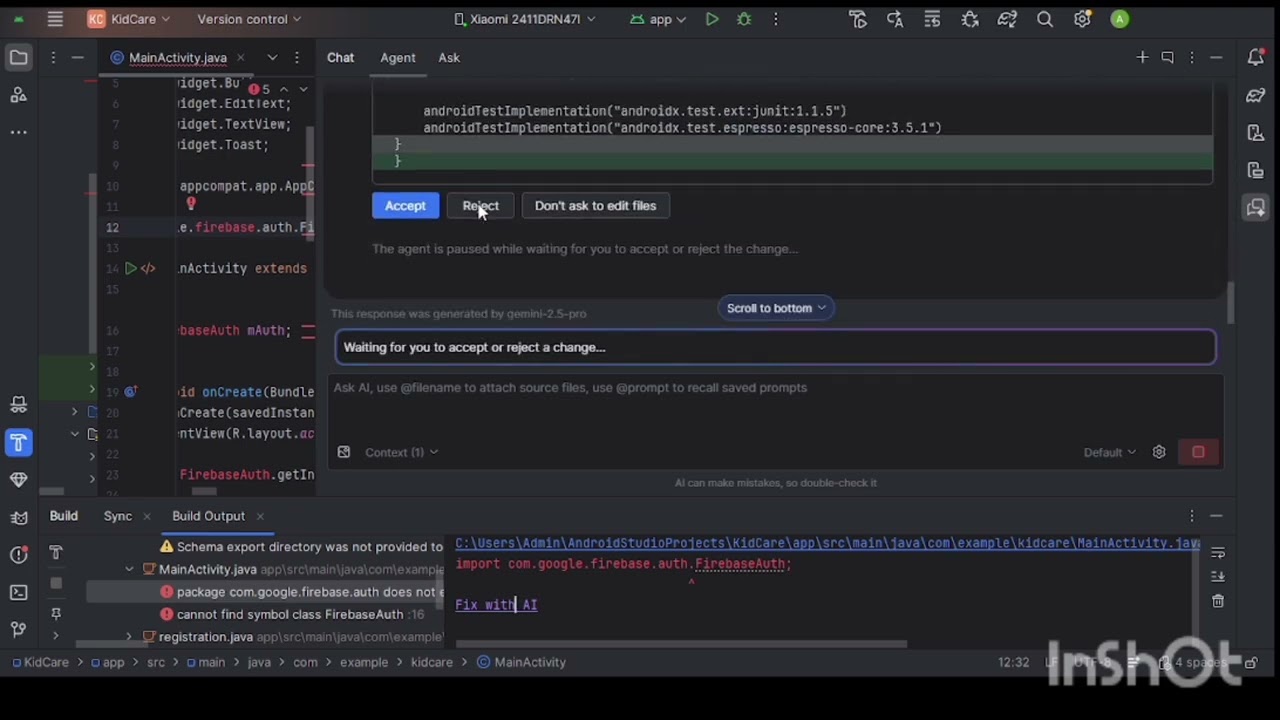Close the MainActivity.java editor tab
Screen dimensions: 1280x720
240,58
